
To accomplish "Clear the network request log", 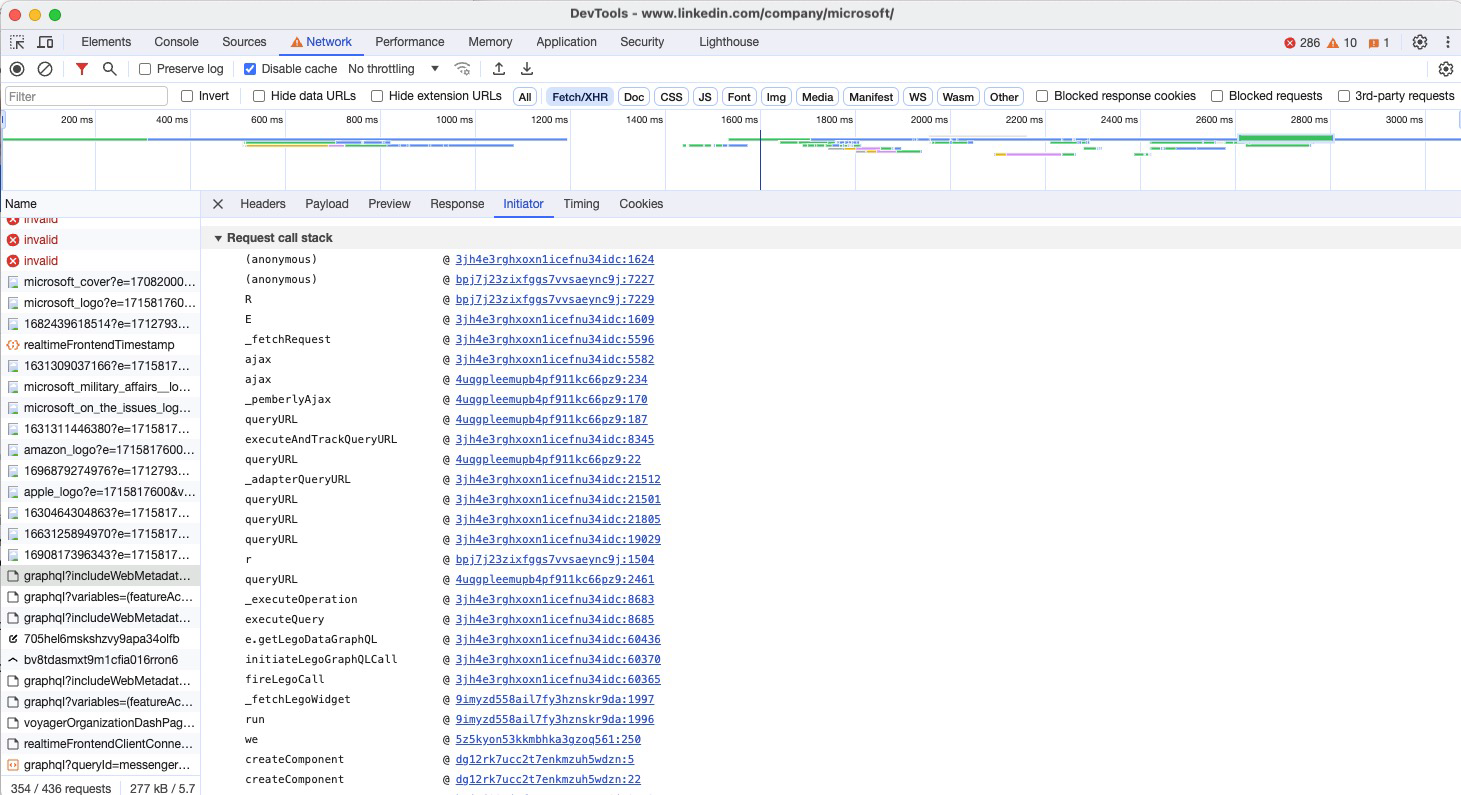I will point(43,69).
